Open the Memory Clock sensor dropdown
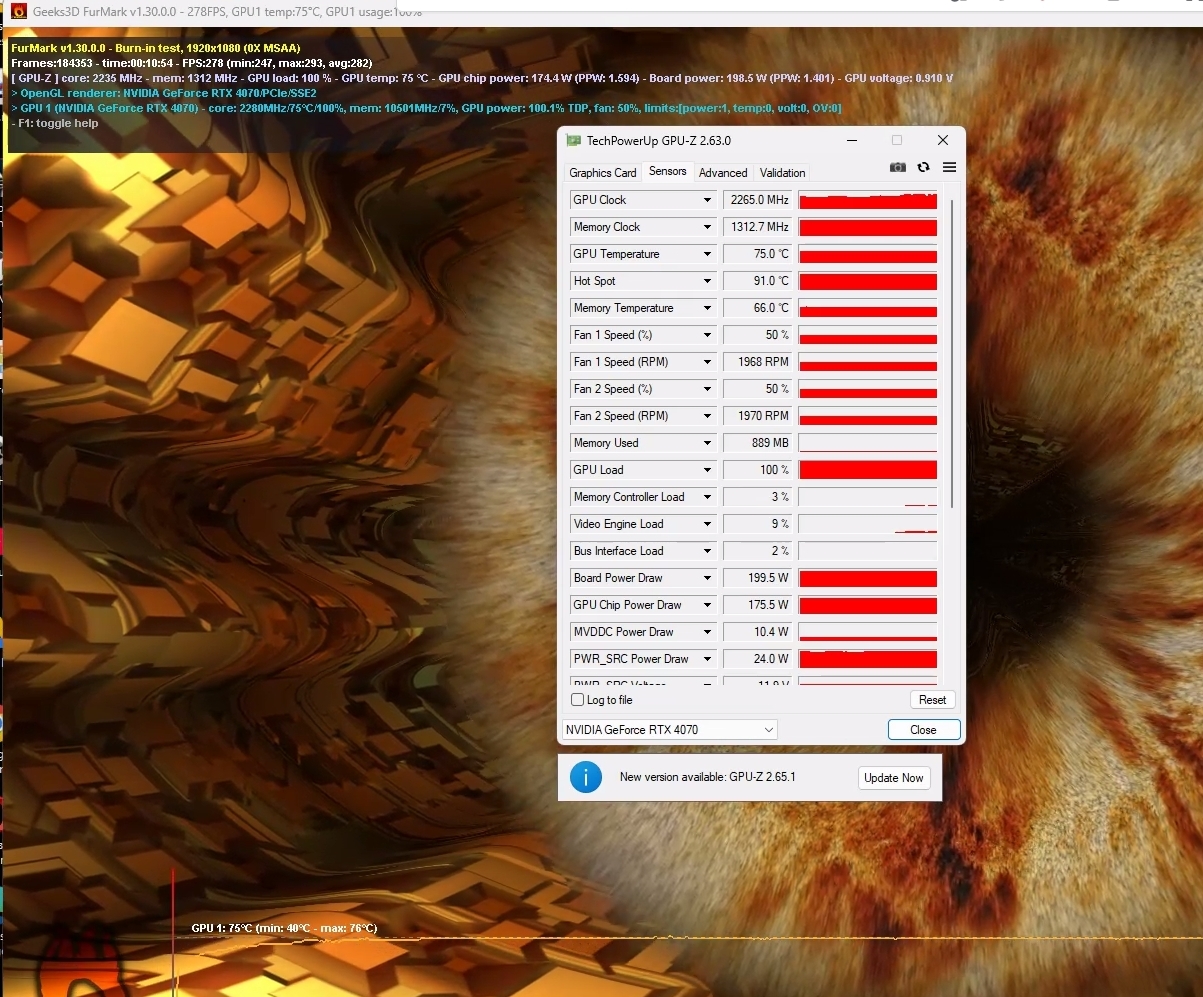The height and width of the screenshot is (997, 1203). coord(708,227)
